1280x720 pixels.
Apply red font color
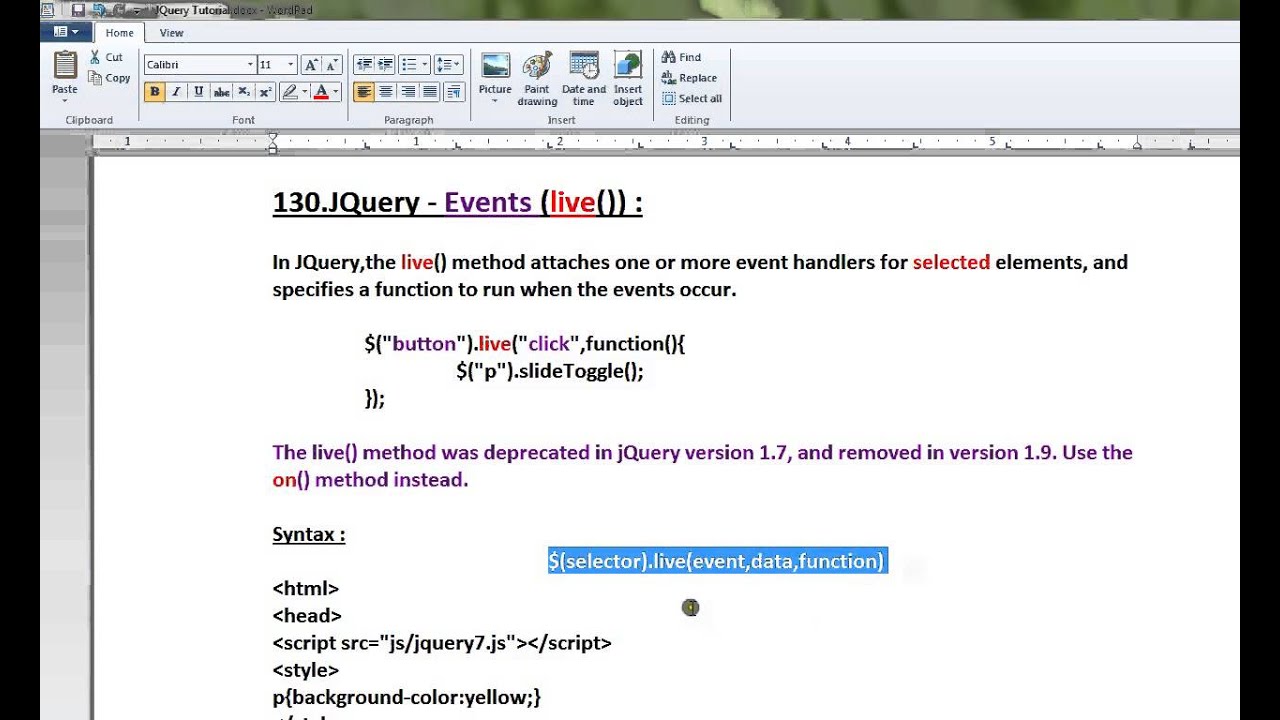(321, 92)
